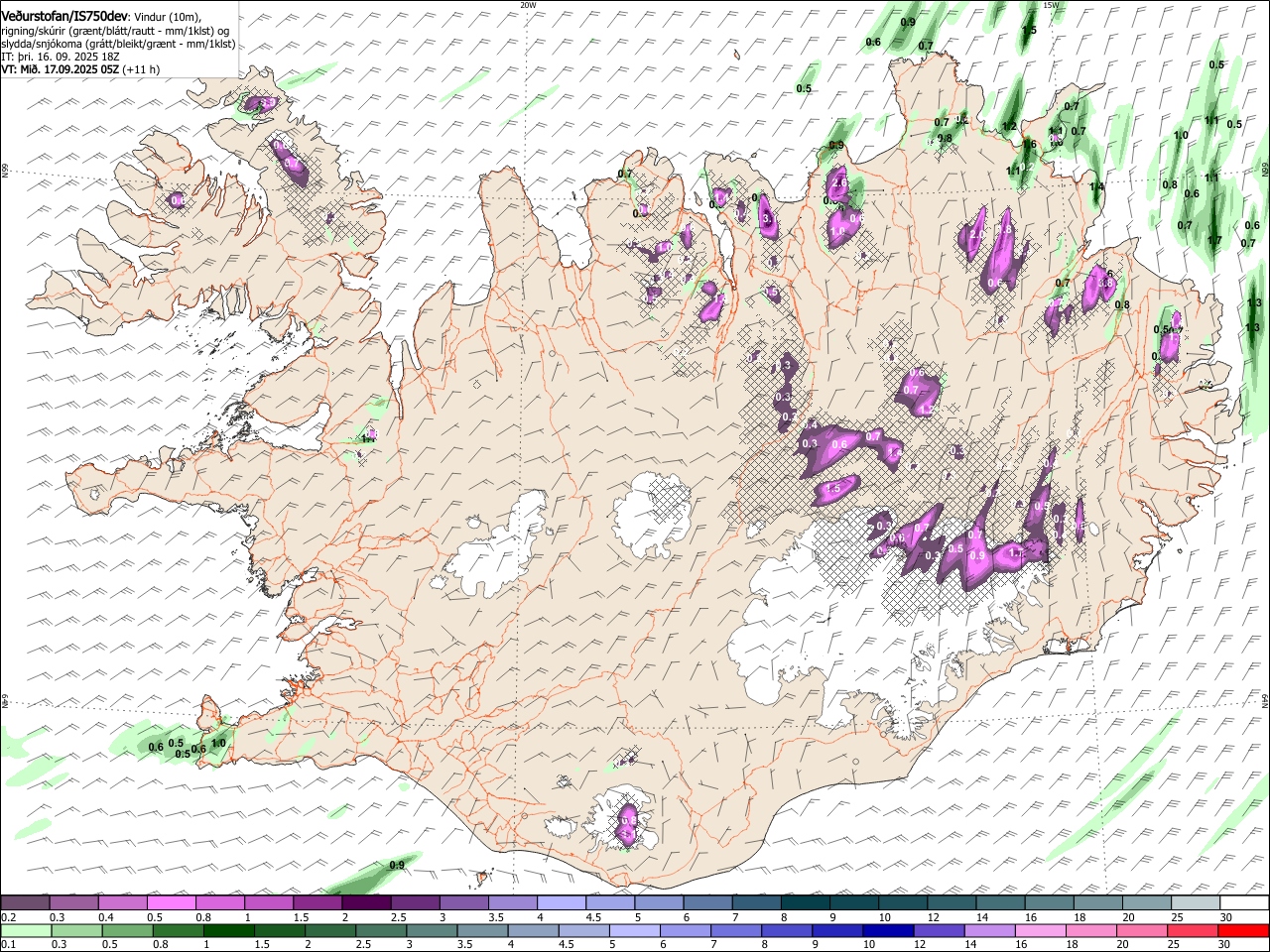The height and width of the screenshot is (952, 1270).
Task: Pick the snow legend swatch between 3 and 3.5
Action: coord(463,903)
